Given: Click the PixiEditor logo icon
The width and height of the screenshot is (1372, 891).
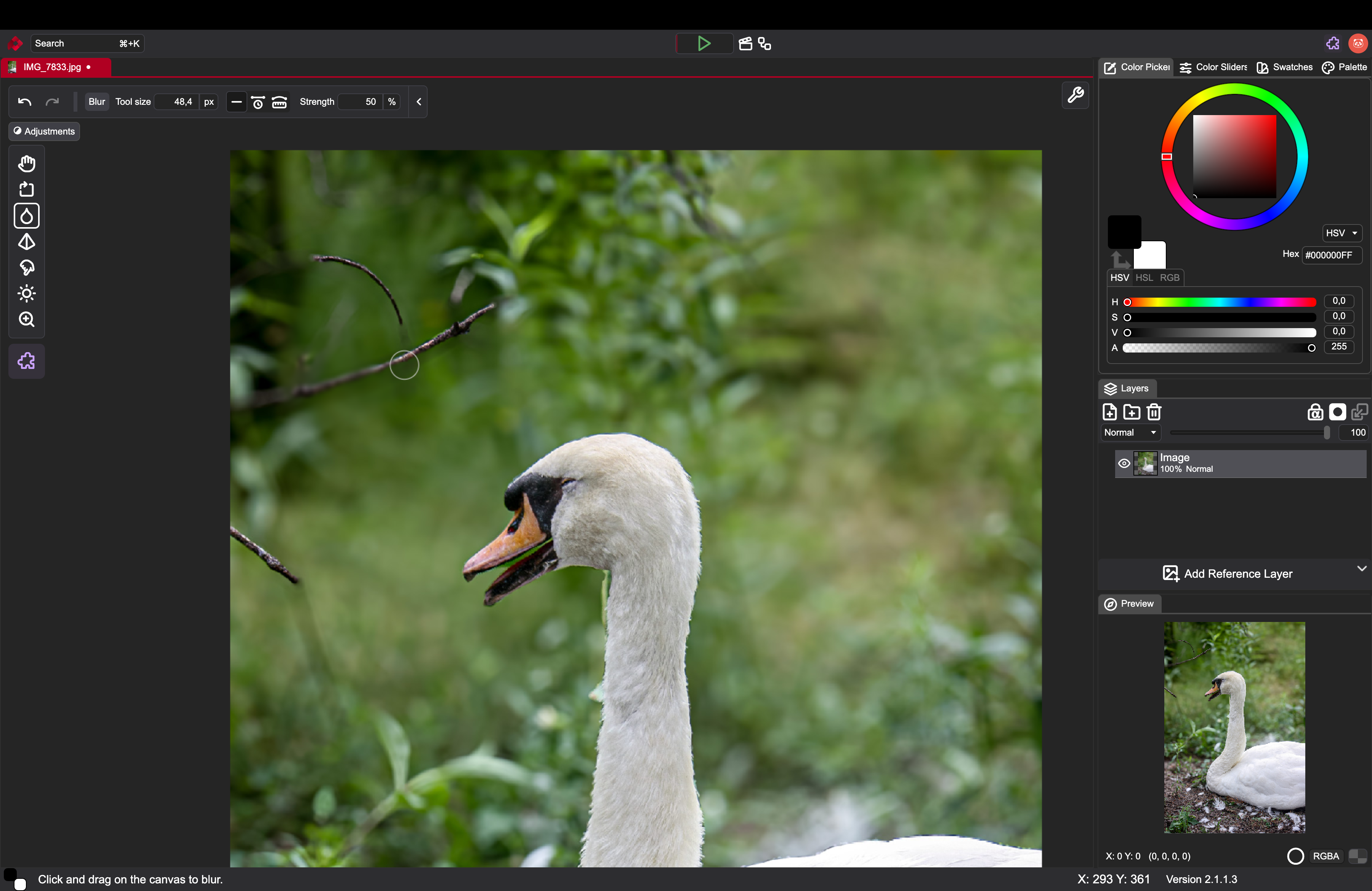Looking at the screenshot, I should click(x=15, y=44).
